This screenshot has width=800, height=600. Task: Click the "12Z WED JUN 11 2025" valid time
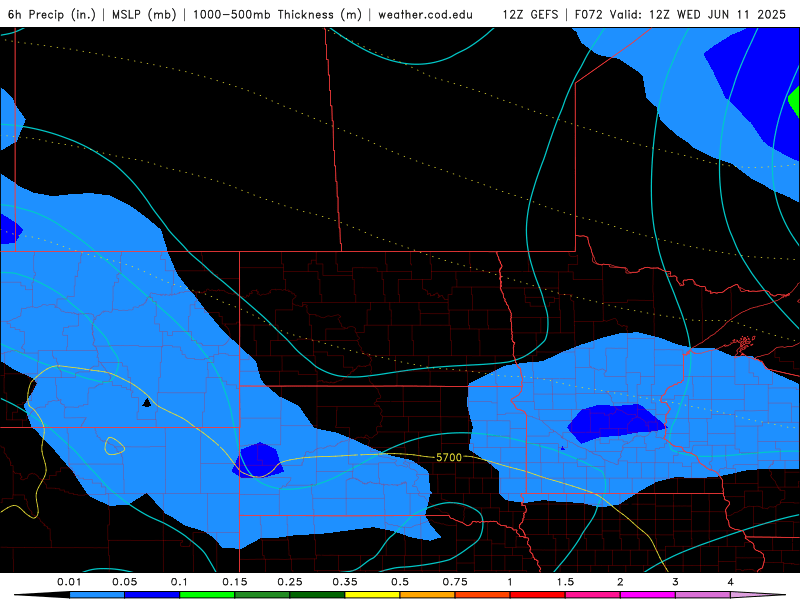(x=717, y=15)
